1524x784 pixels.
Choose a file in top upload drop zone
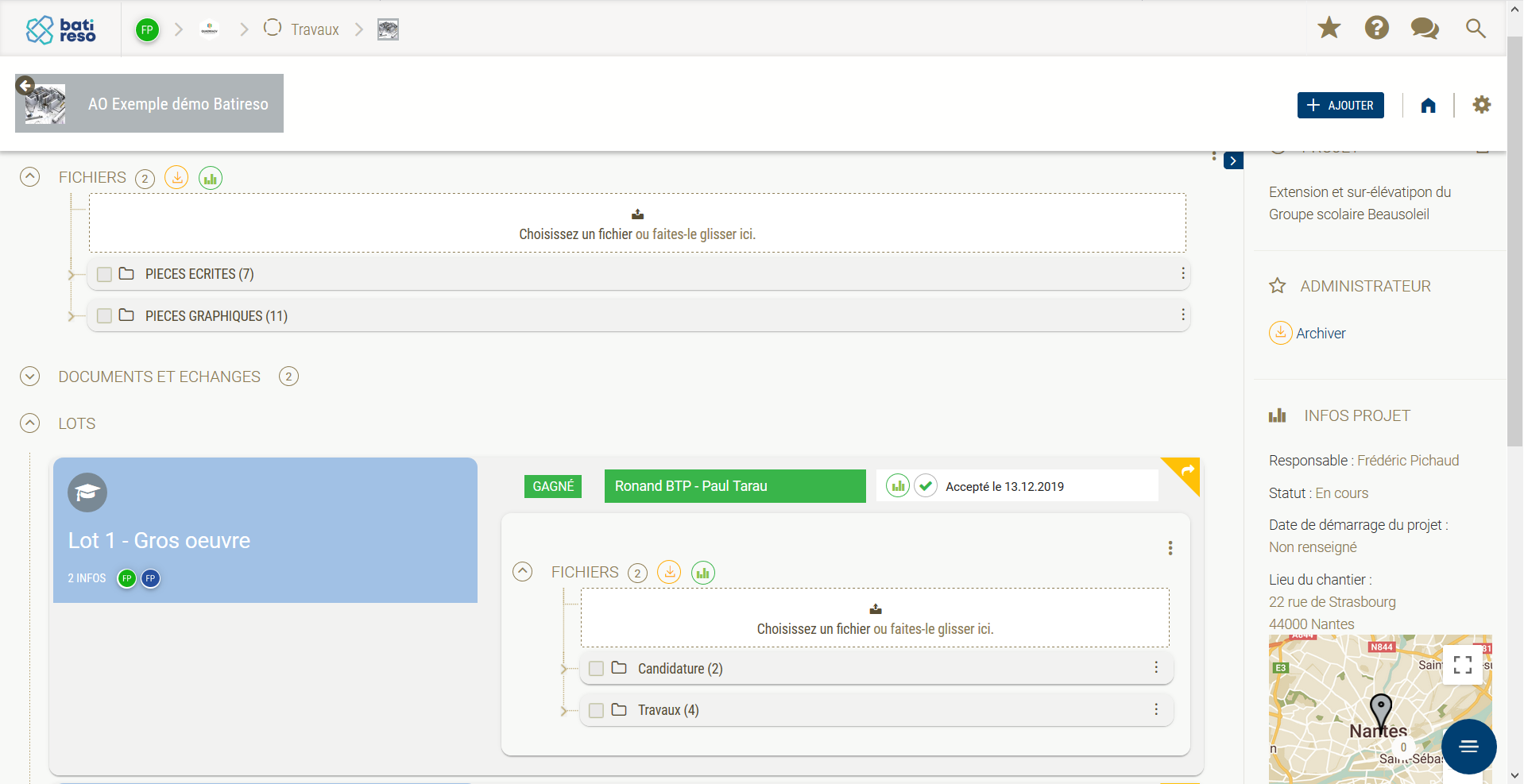[637, 223]
